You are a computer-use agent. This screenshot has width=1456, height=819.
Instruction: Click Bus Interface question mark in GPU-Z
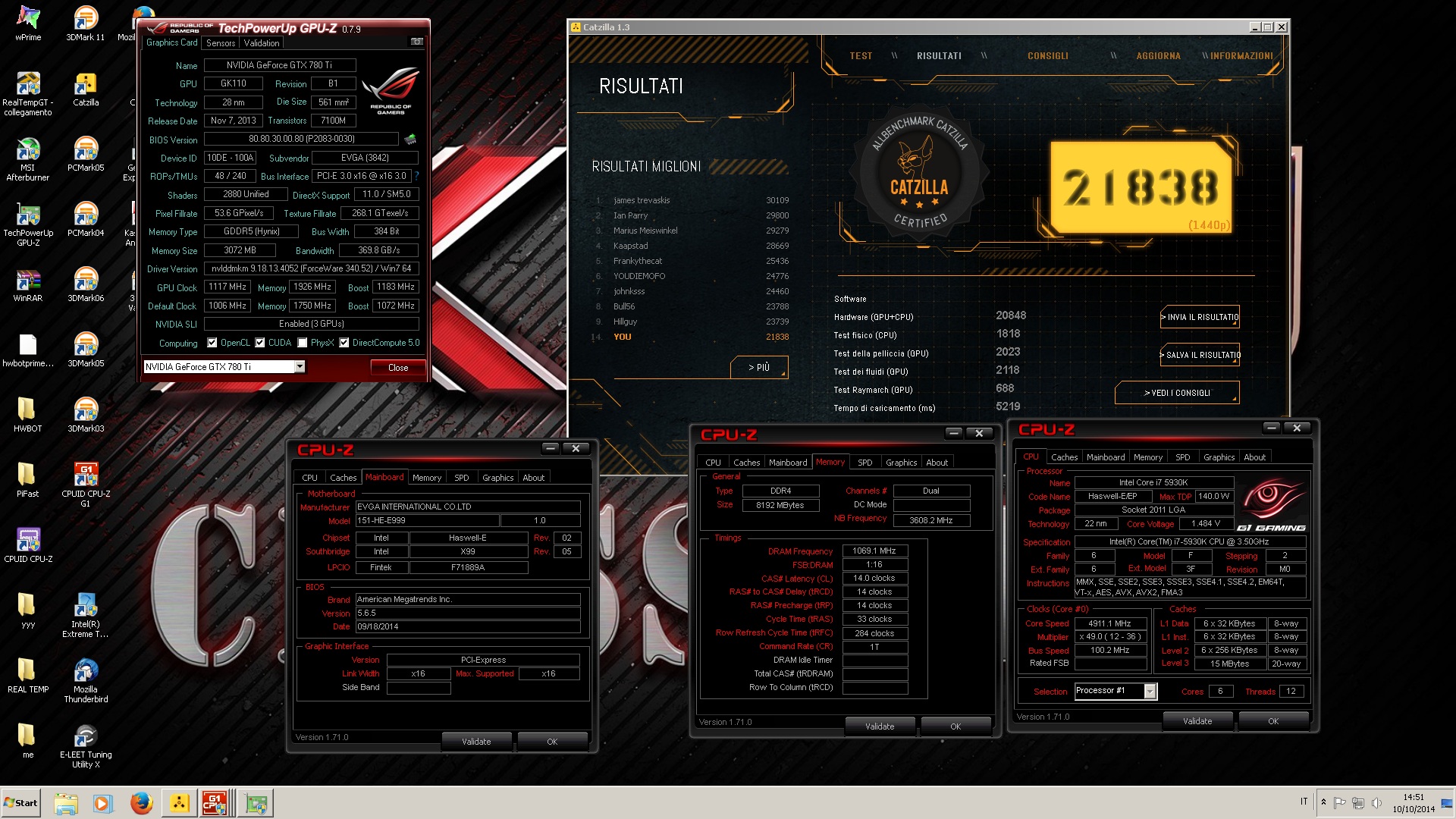pos(416,176)
